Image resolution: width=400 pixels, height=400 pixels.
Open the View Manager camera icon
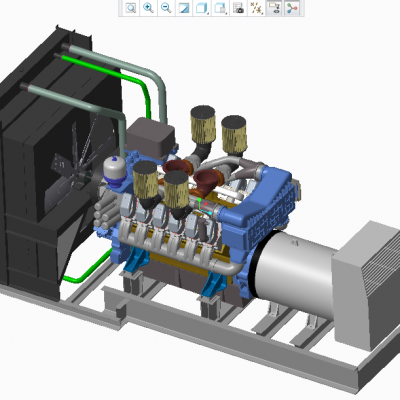(x=238, y=8)
